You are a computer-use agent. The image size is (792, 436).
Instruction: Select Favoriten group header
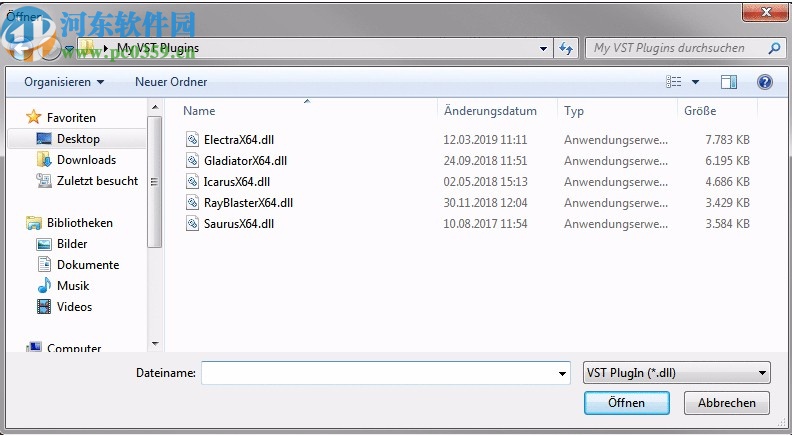pos(71,118)
